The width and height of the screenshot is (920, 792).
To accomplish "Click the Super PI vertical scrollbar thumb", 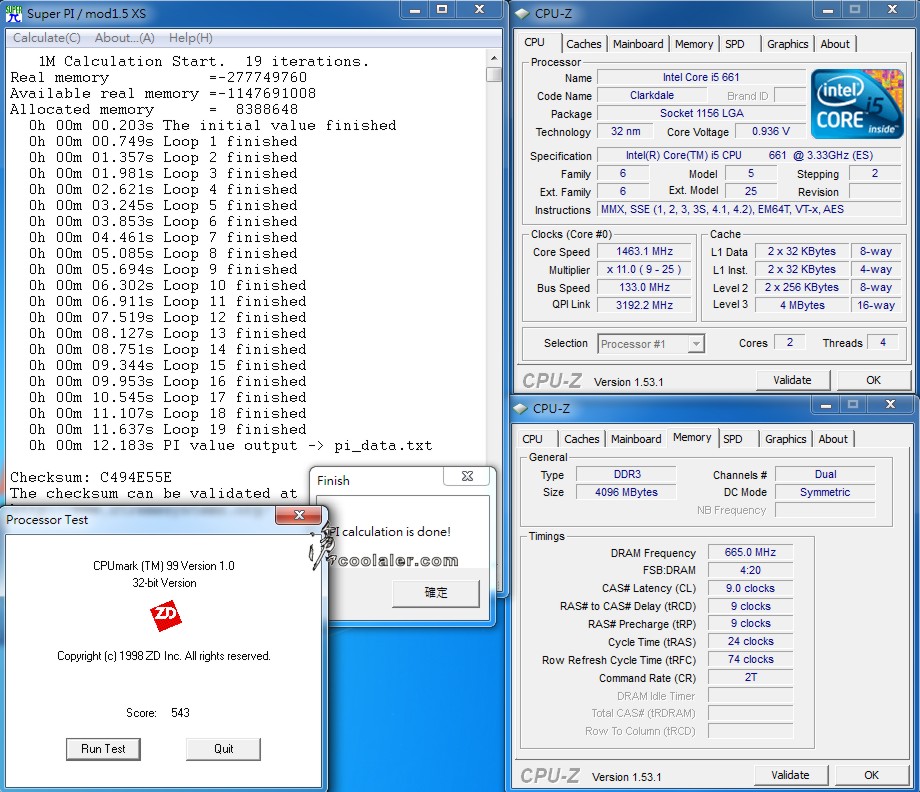I will pos(494,75).
